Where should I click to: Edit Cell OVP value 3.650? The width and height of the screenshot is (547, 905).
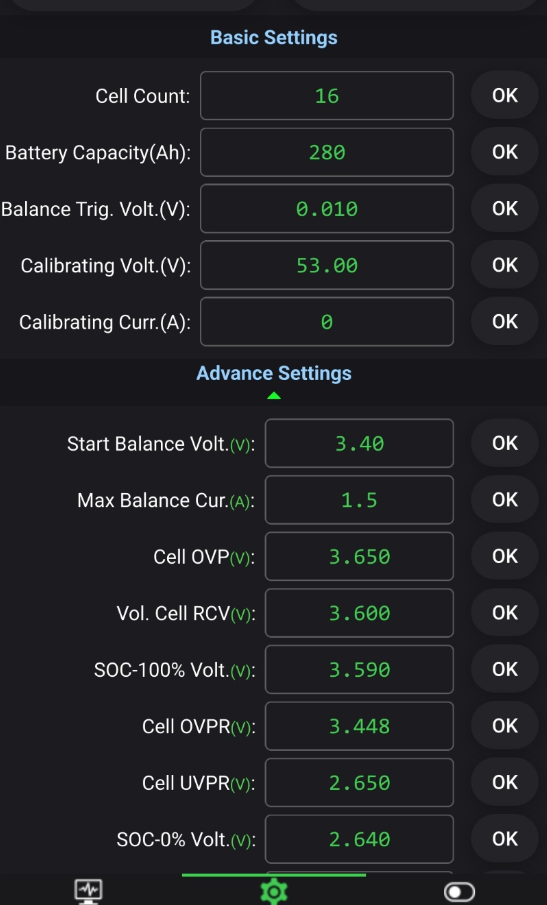pos(359,556)
